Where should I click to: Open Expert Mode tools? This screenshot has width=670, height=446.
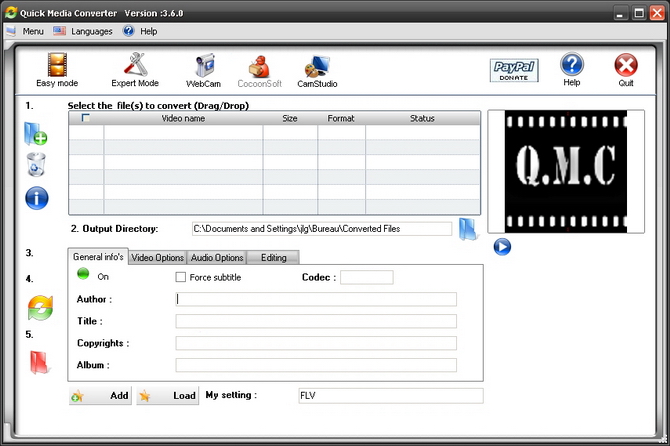[135, 70]
